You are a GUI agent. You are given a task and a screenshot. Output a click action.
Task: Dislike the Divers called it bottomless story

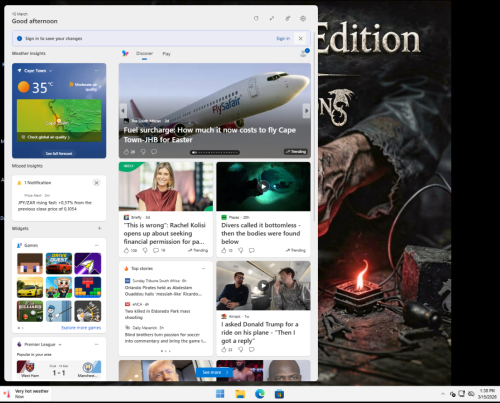(x=241, y=250)
